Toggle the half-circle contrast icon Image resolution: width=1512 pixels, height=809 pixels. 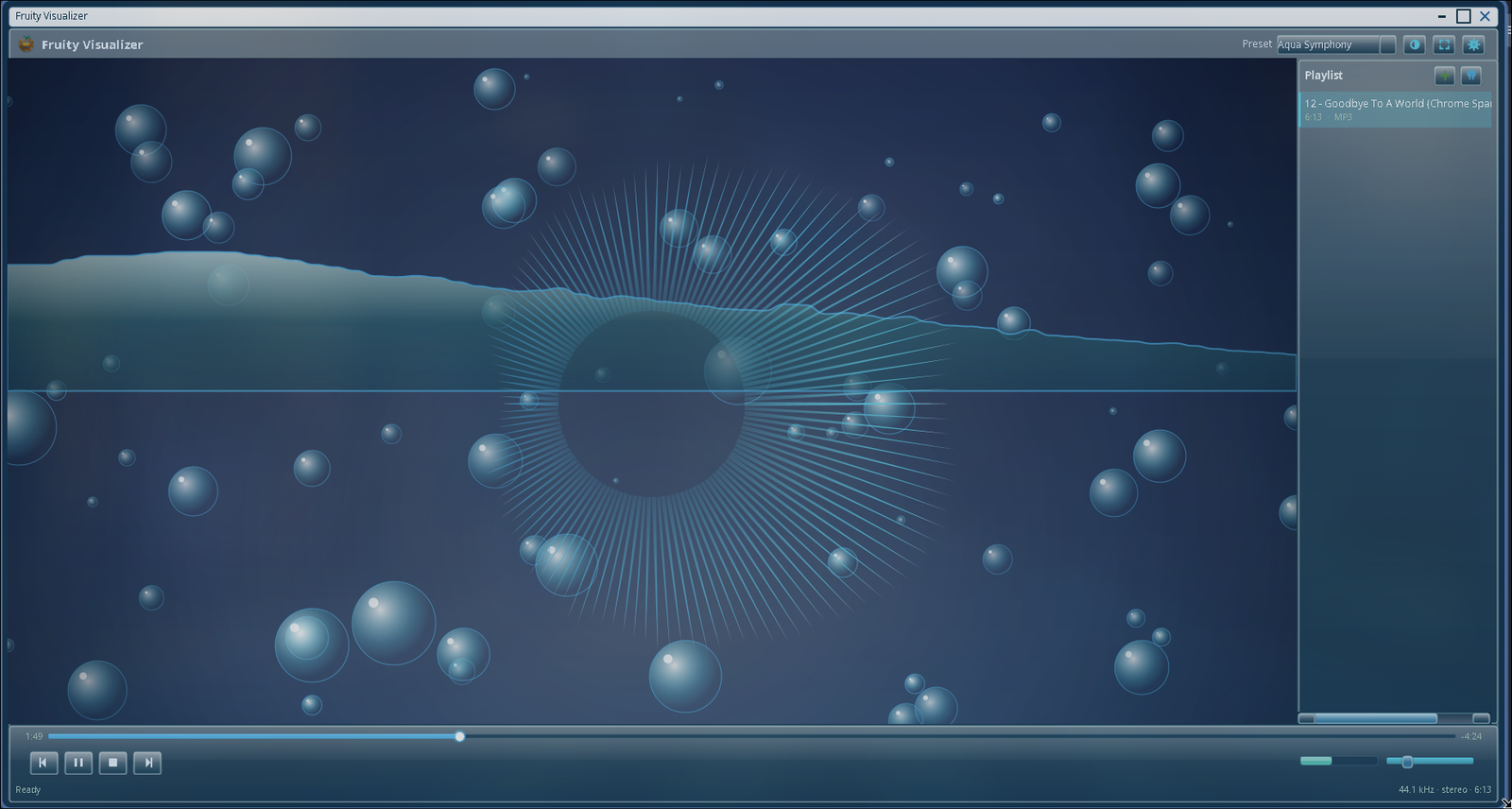(x=1415, y=44)
